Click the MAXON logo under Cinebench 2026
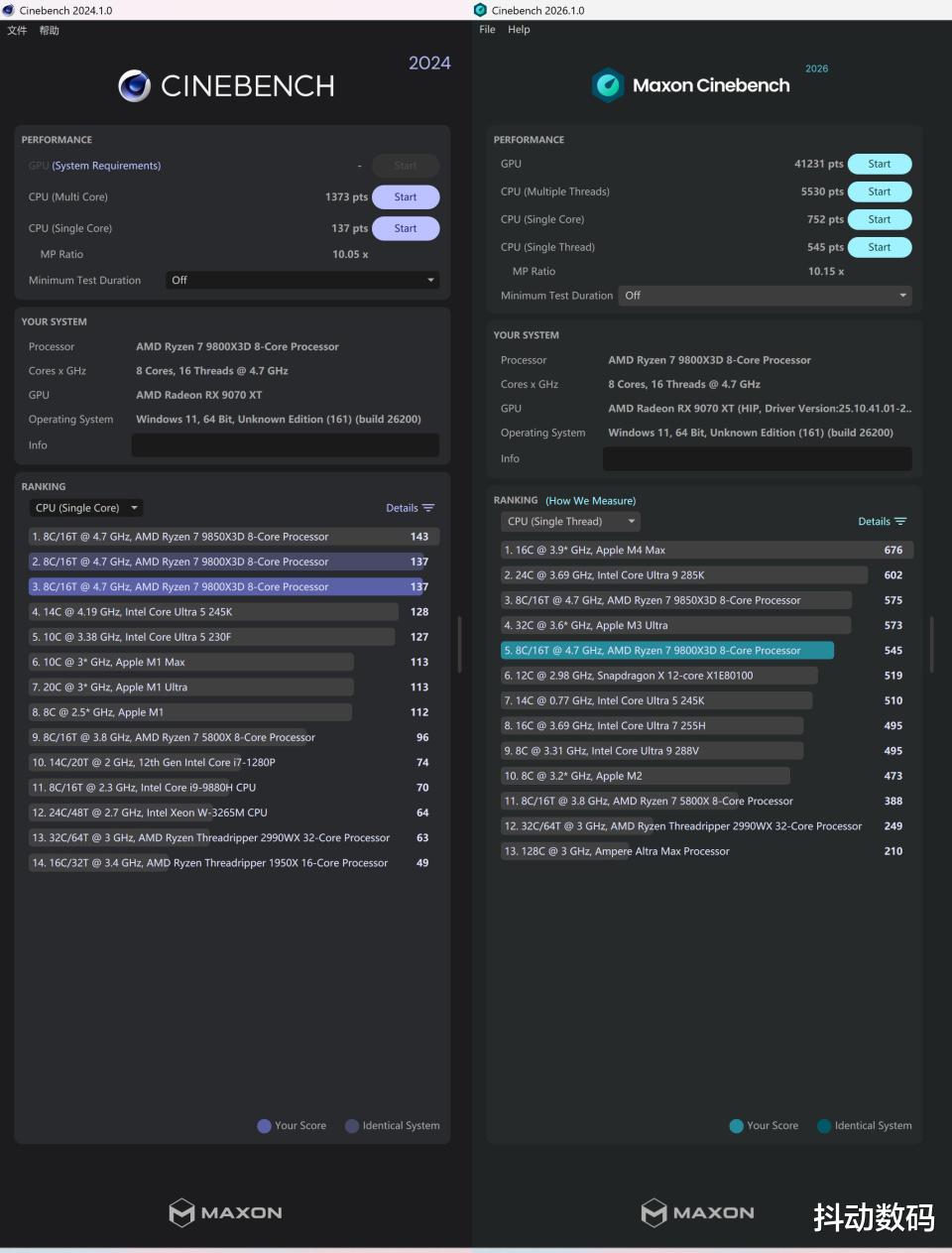Screen dimensions: 952x1253 point(697,1212)
